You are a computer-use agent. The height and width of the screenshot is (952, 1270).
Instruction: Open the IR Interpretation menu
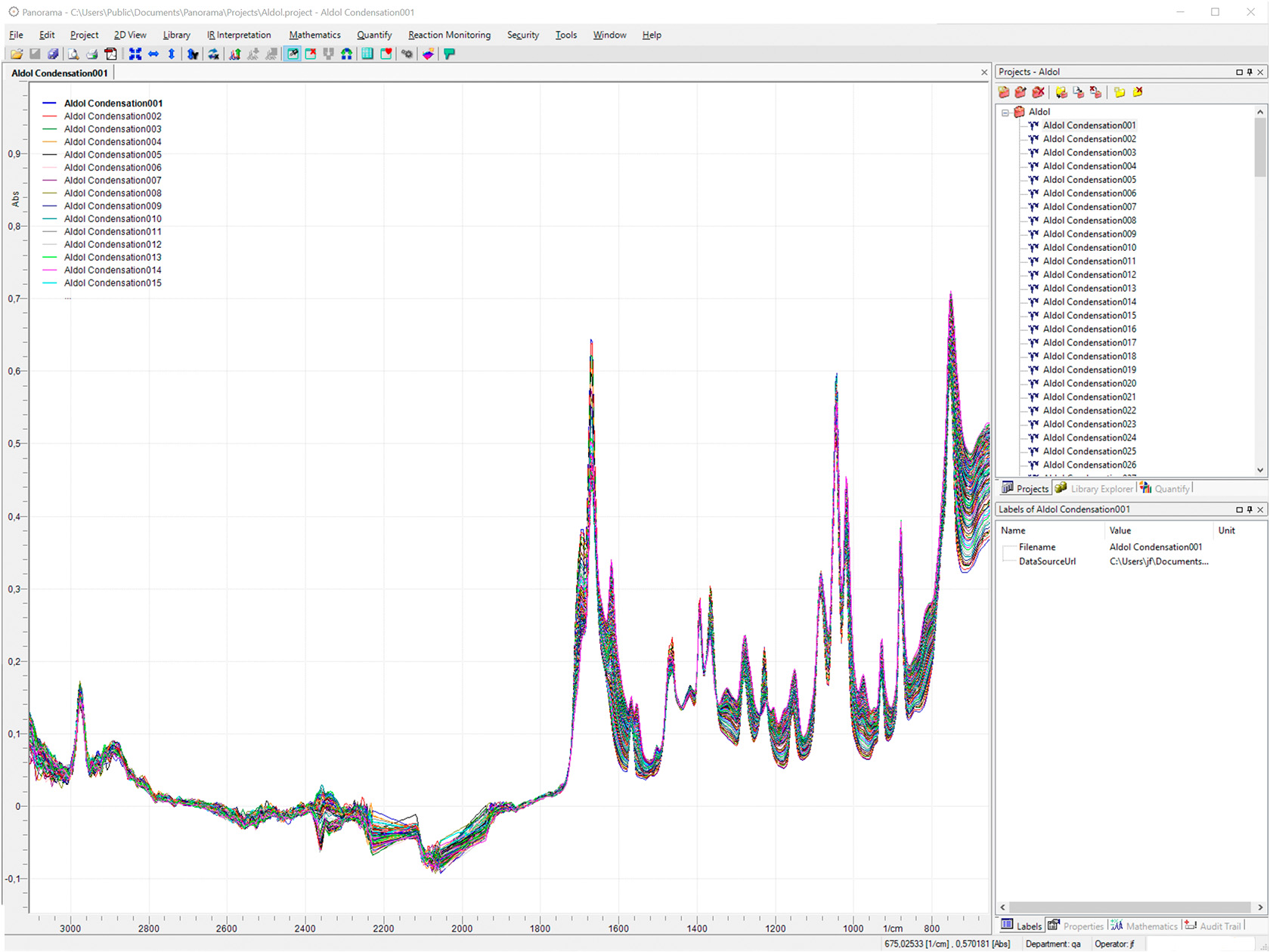[239, 35]
